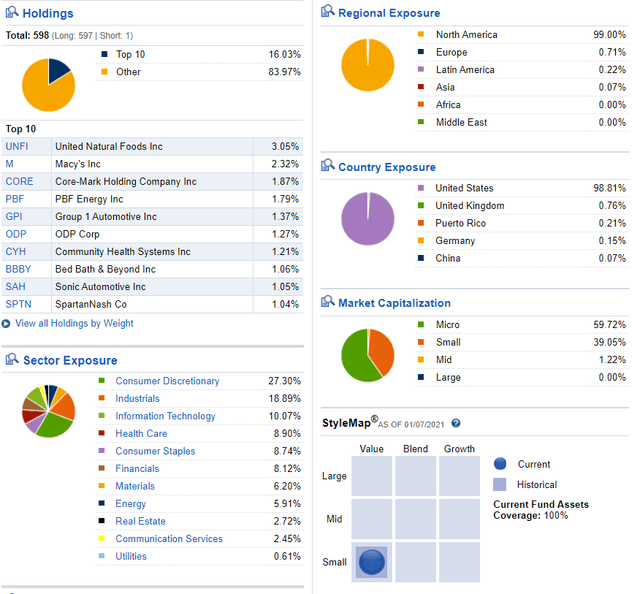Click the United Kingdom country label
The width and height of the screenshot is (640, 594).
click(470, 205)
